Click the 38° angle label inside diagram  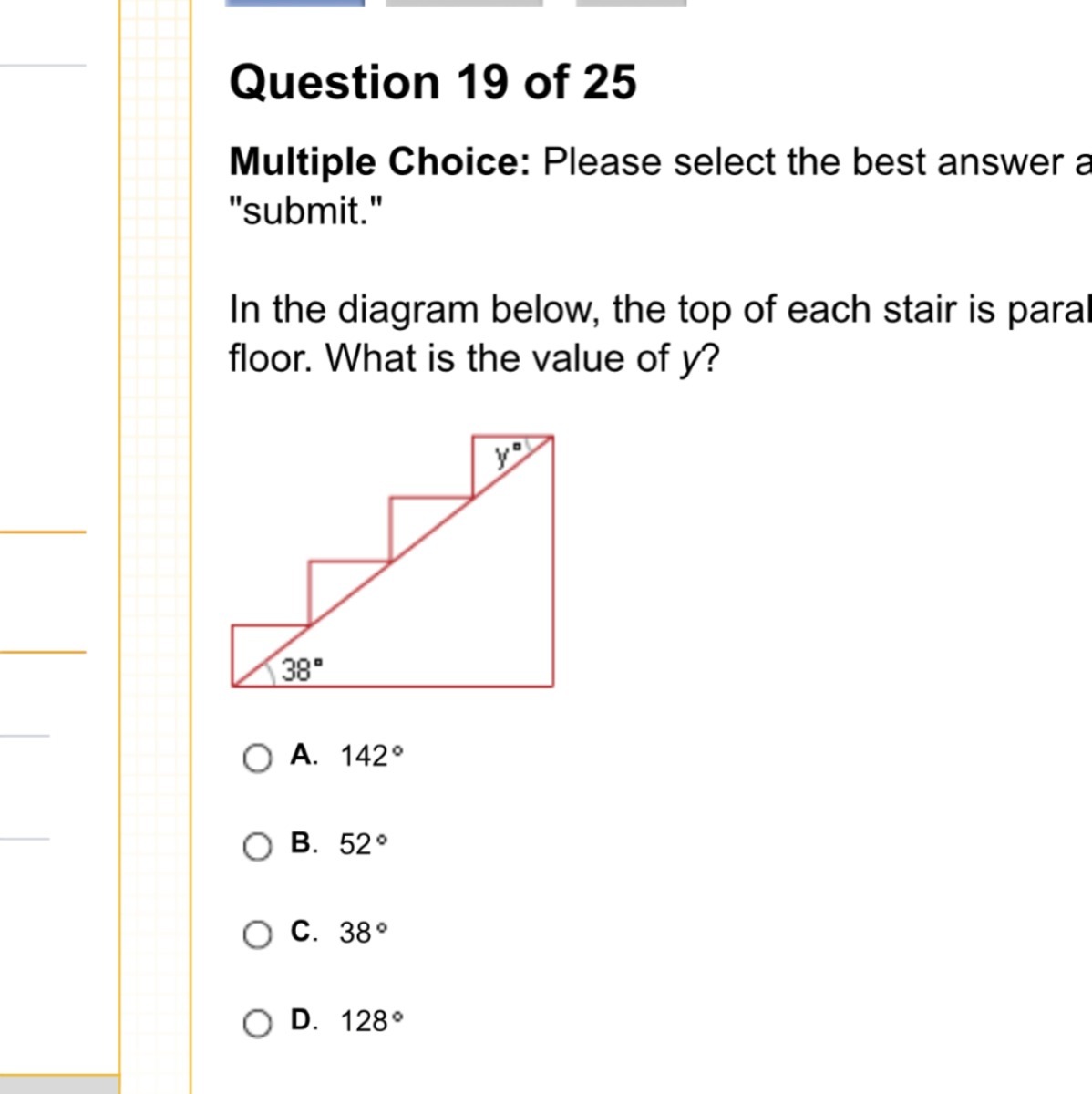pos(302,671)
